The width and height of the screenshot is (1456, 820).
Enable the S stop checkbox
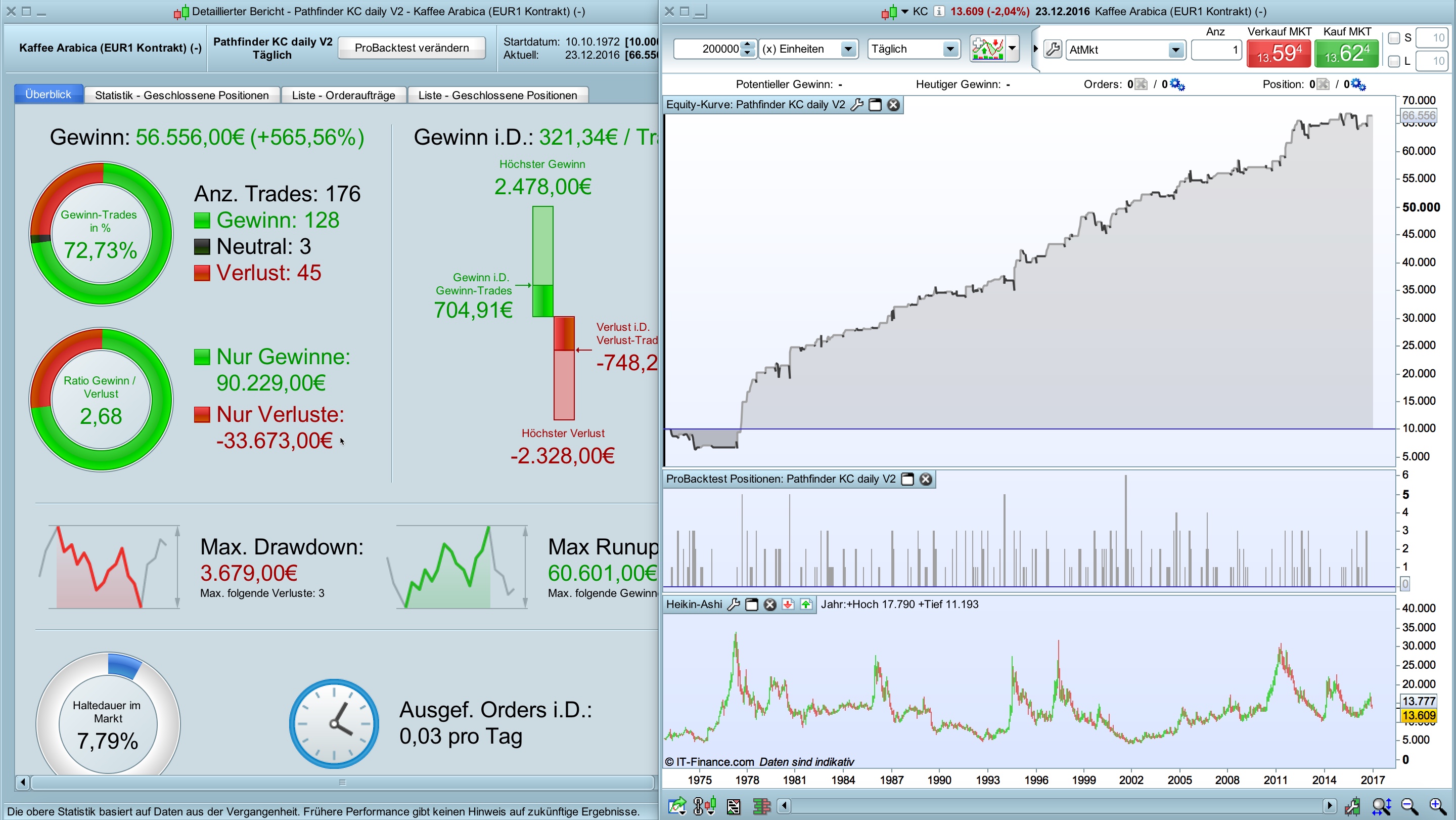tap(1394, 38)
